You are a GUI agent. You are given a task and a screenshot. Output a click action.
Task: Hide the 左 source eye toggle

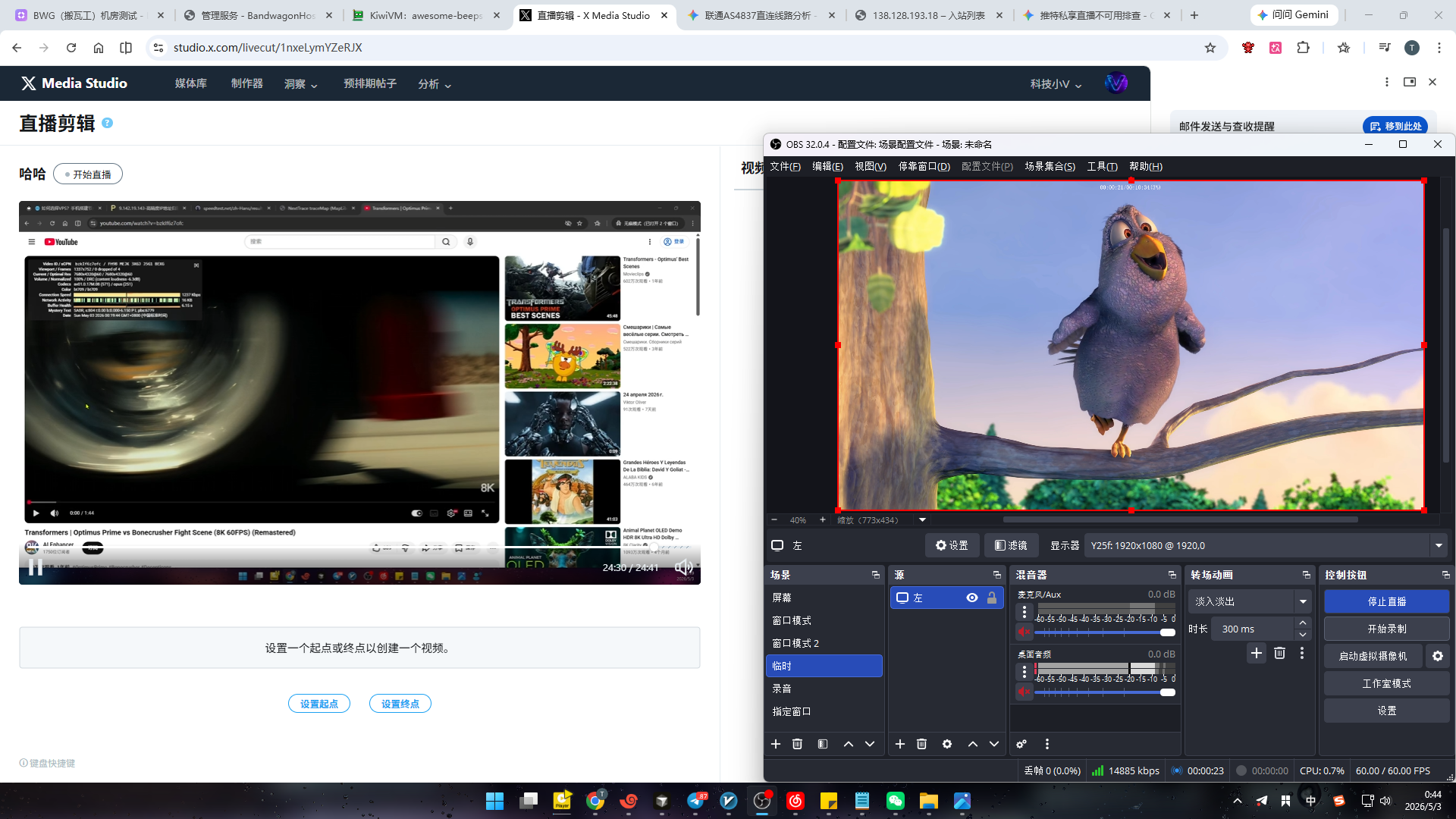click(971, 598)
